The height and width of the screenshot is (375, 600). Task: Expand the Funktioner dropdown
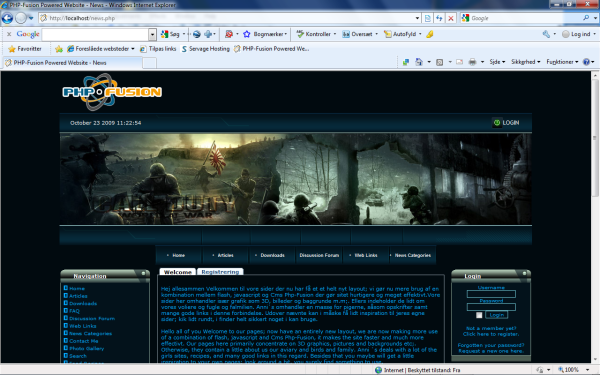[x=562, y=62]
